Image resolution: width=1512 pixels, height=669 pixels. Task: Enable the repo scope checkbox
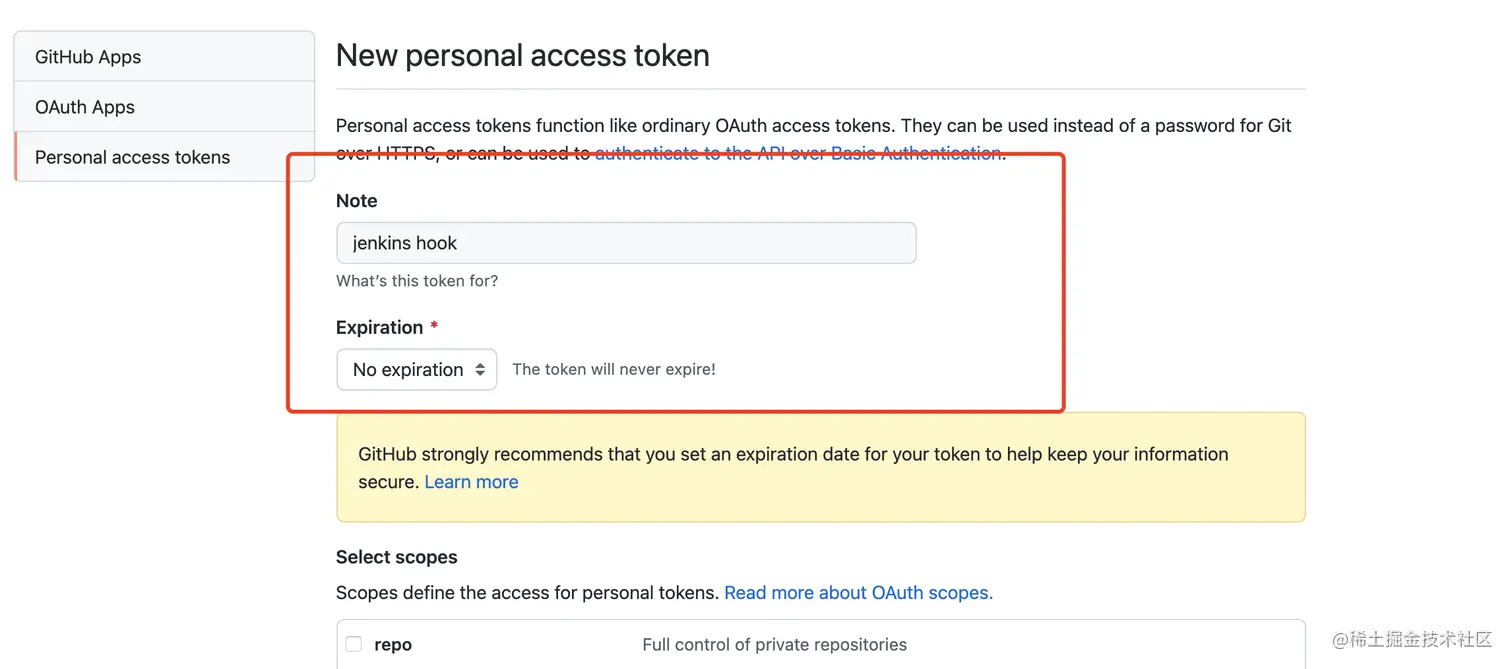coord(354,644)
